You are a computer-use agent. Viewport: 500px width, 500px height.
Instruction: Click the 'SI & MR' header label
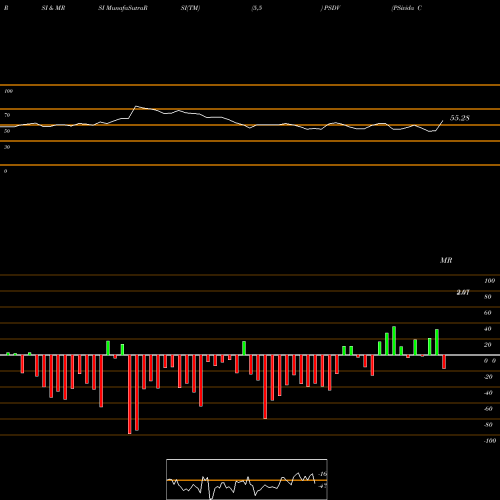[53, 8]
